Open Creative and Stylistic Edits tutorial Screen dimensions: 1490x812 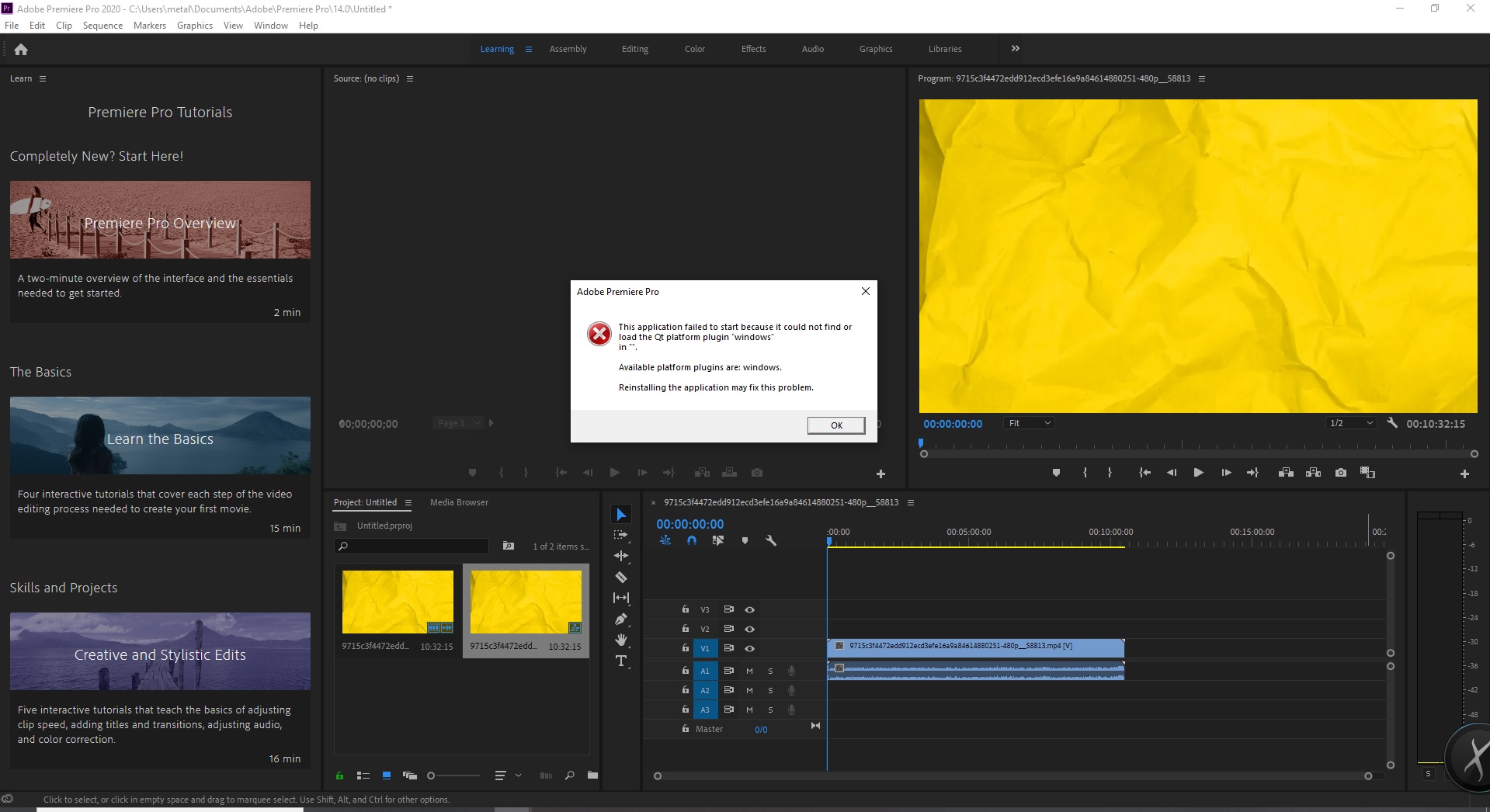(160, 652)
